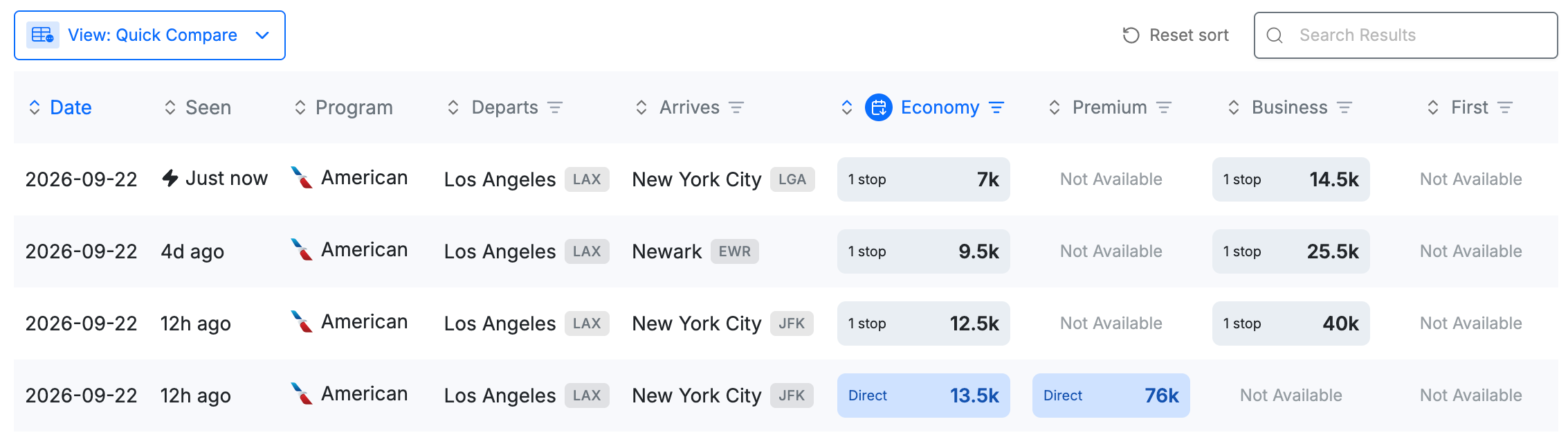Viewport: 1568px width, 435px height.
Task: Toggle sort arrows next to Economy header
Action: click(847, 107)
